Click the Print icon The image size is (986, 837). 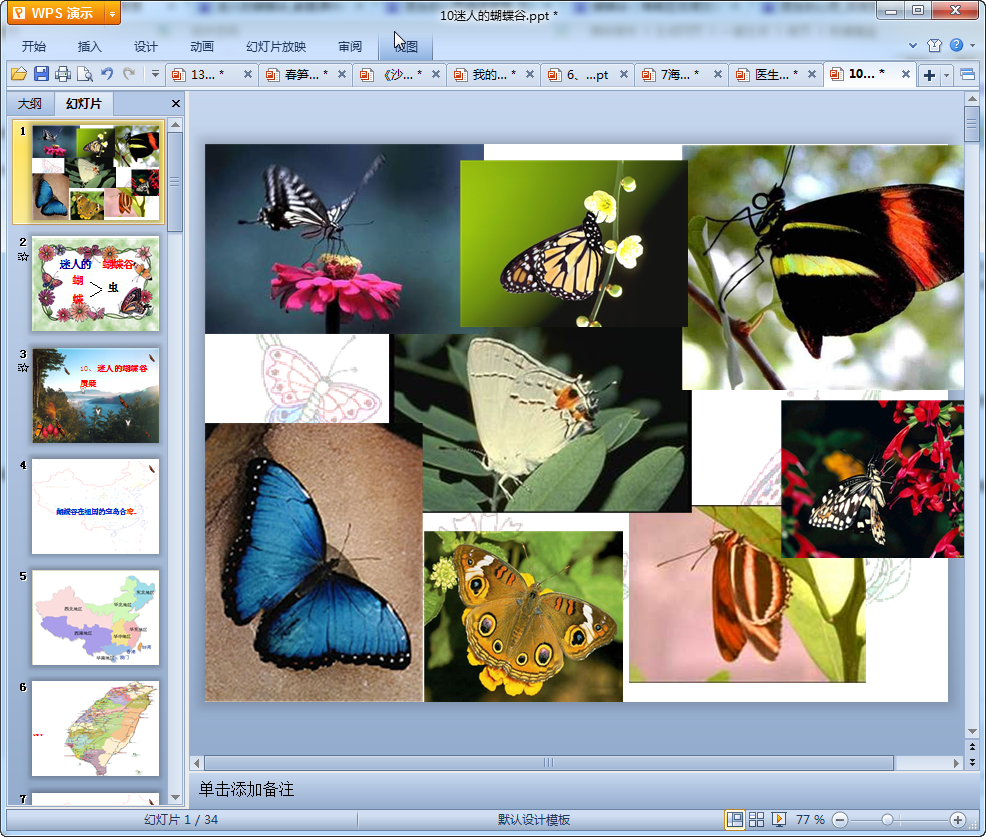(x=63, y=74)
